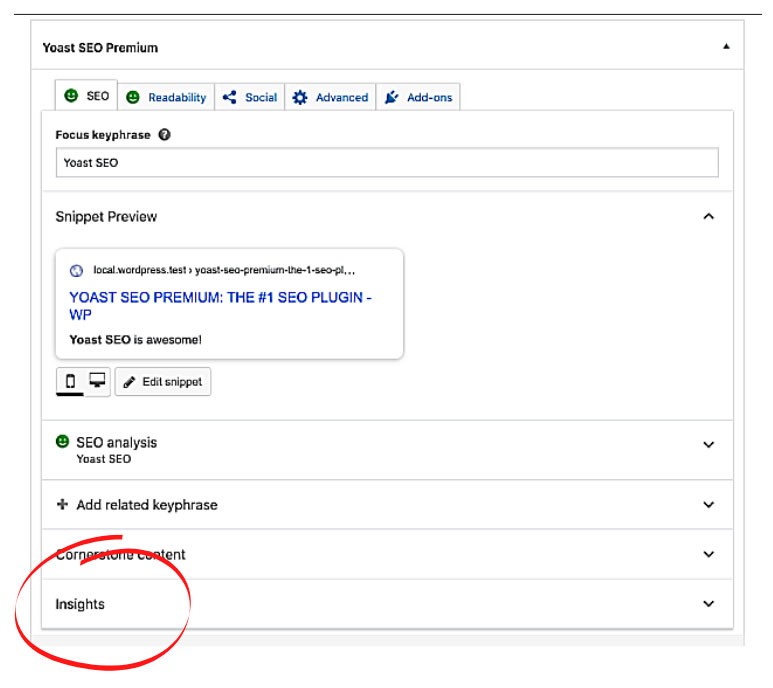The image size is (773, 688).
Task: Click the globe favicon in snippet preview
Action: [x=76, y=270]
